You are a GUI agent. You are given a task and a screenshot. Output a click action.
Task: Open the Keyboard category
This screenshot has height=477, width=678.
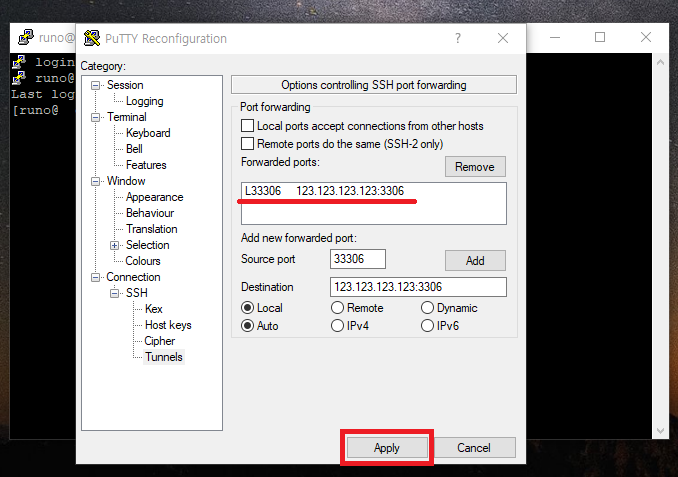click(x=148, y=133)
